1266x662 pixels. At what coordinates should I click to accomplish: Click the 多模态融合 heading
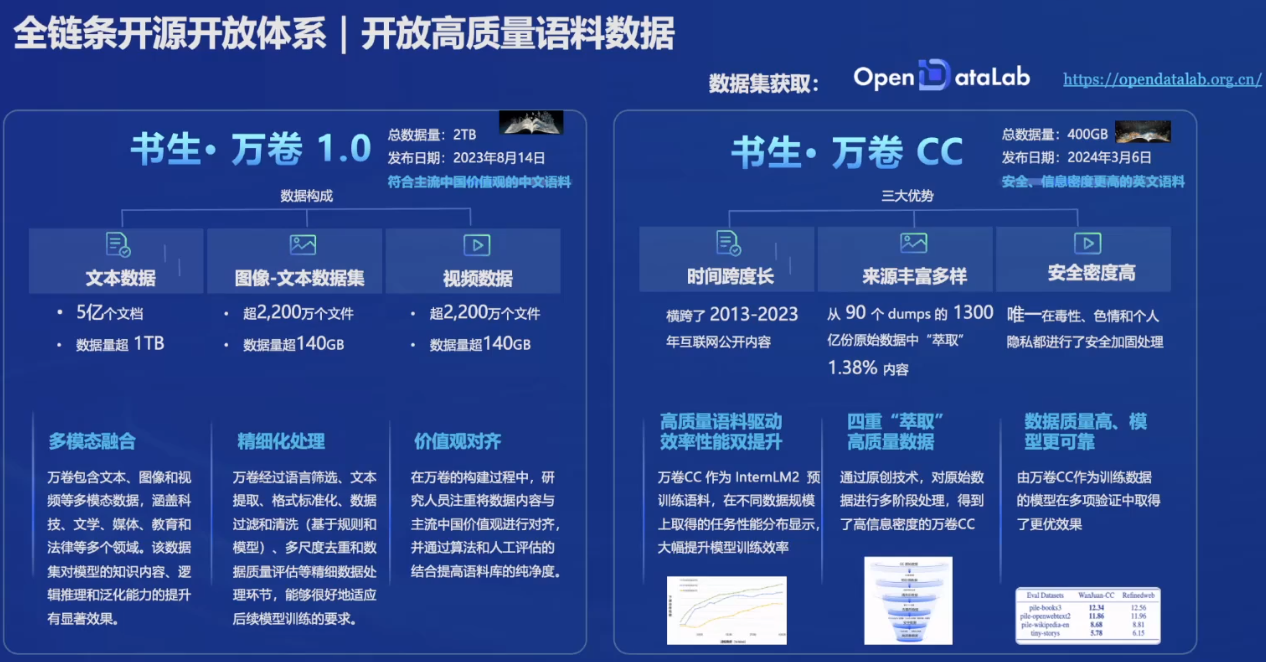(x=92, y=441)
